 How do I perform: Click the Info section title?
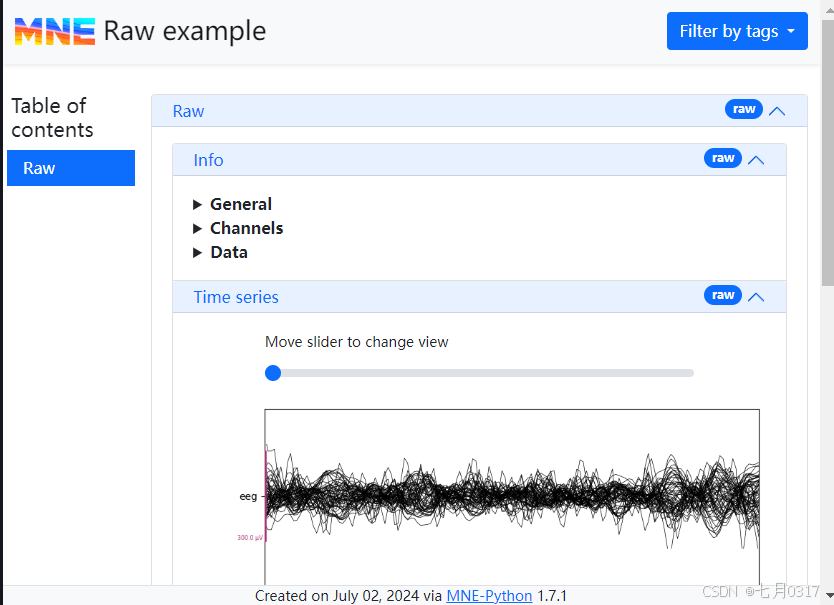coord(208,160)
